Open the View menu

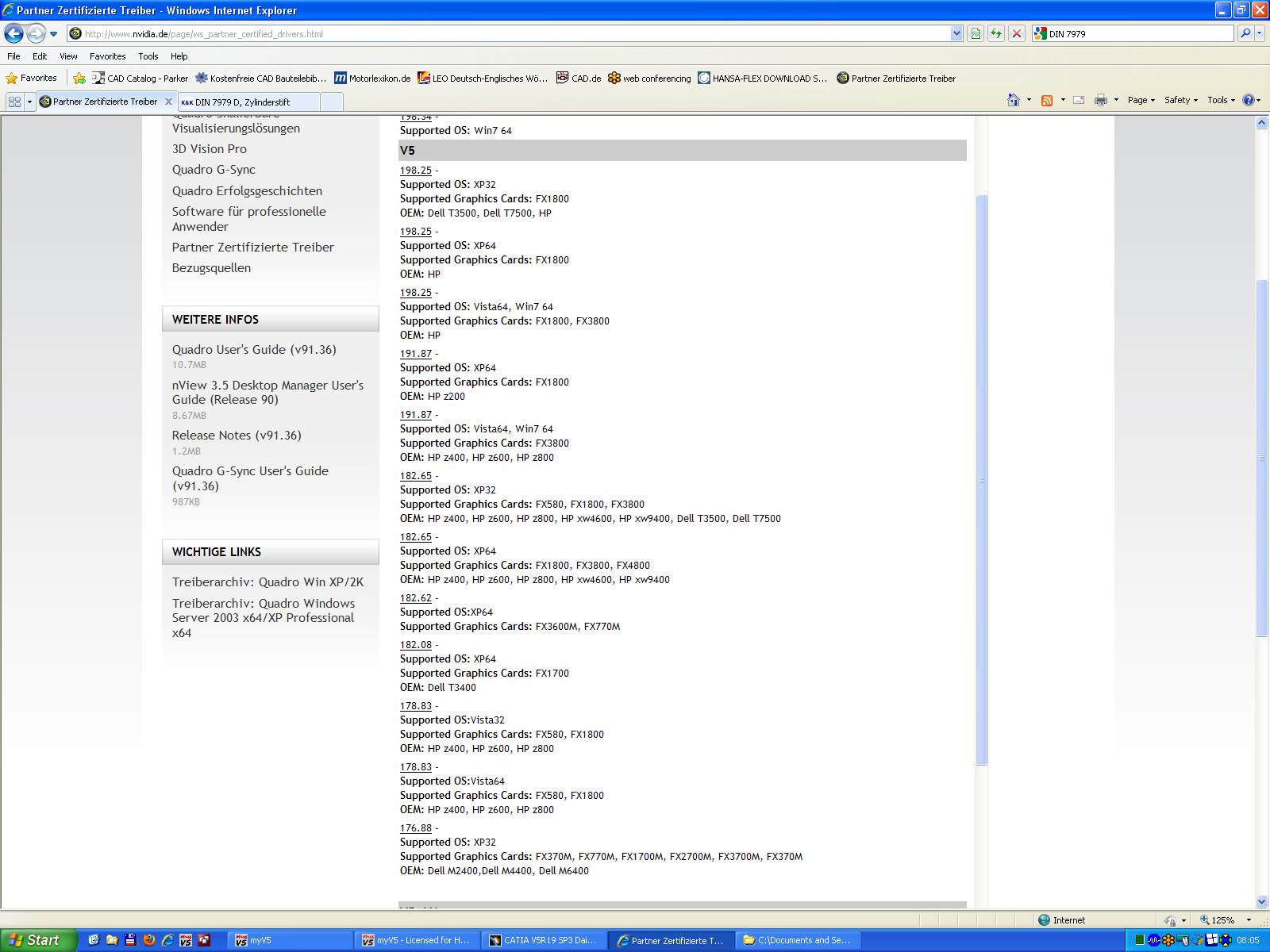tap(69, 56)
